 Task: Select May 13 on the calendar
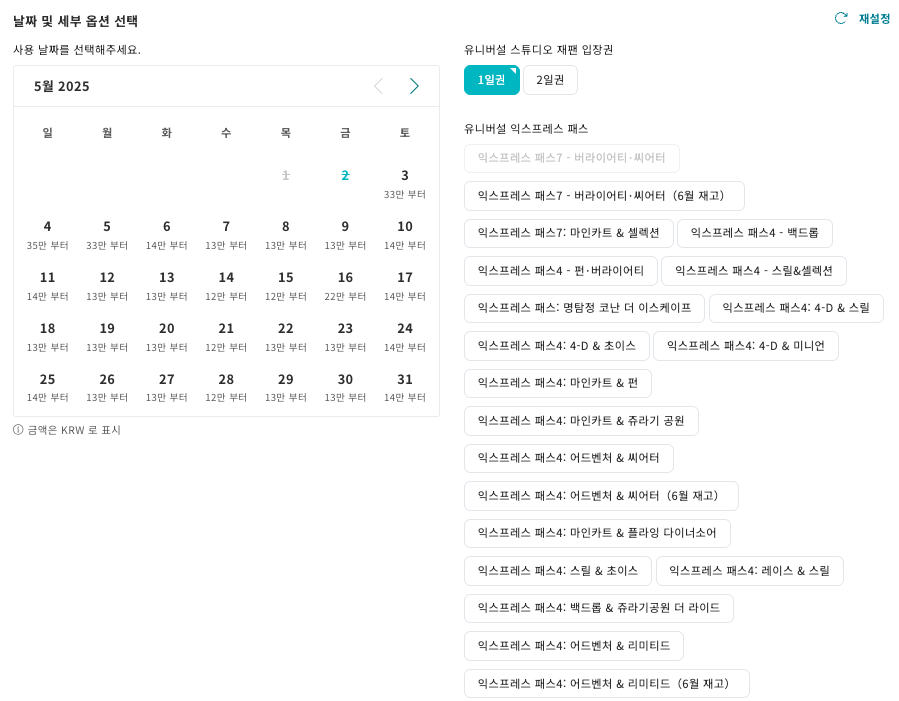[x=167, y=285]
